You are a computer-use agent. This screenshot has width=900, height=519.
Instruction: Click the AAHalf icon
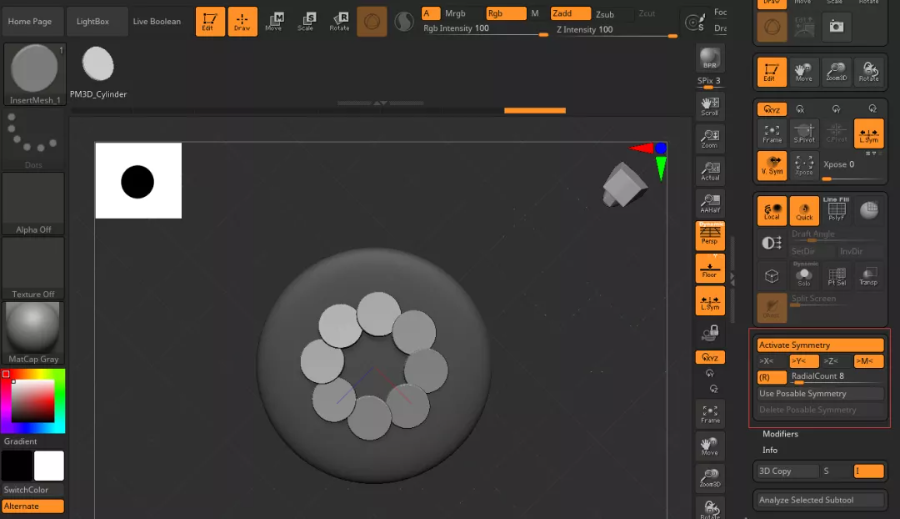[x=710, y=203]
